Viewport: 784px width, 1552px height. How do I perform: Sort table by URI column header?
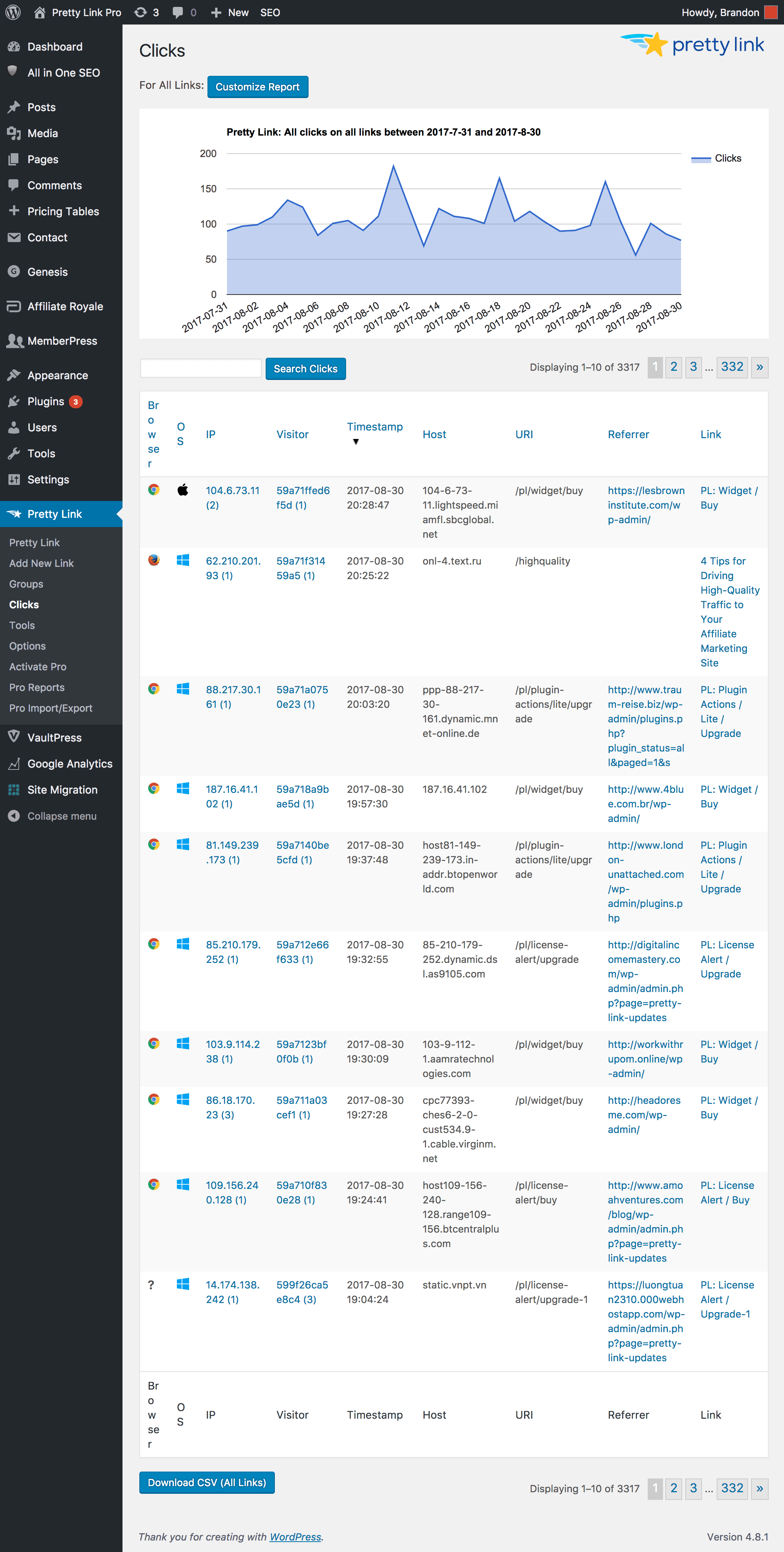point(524,434)
